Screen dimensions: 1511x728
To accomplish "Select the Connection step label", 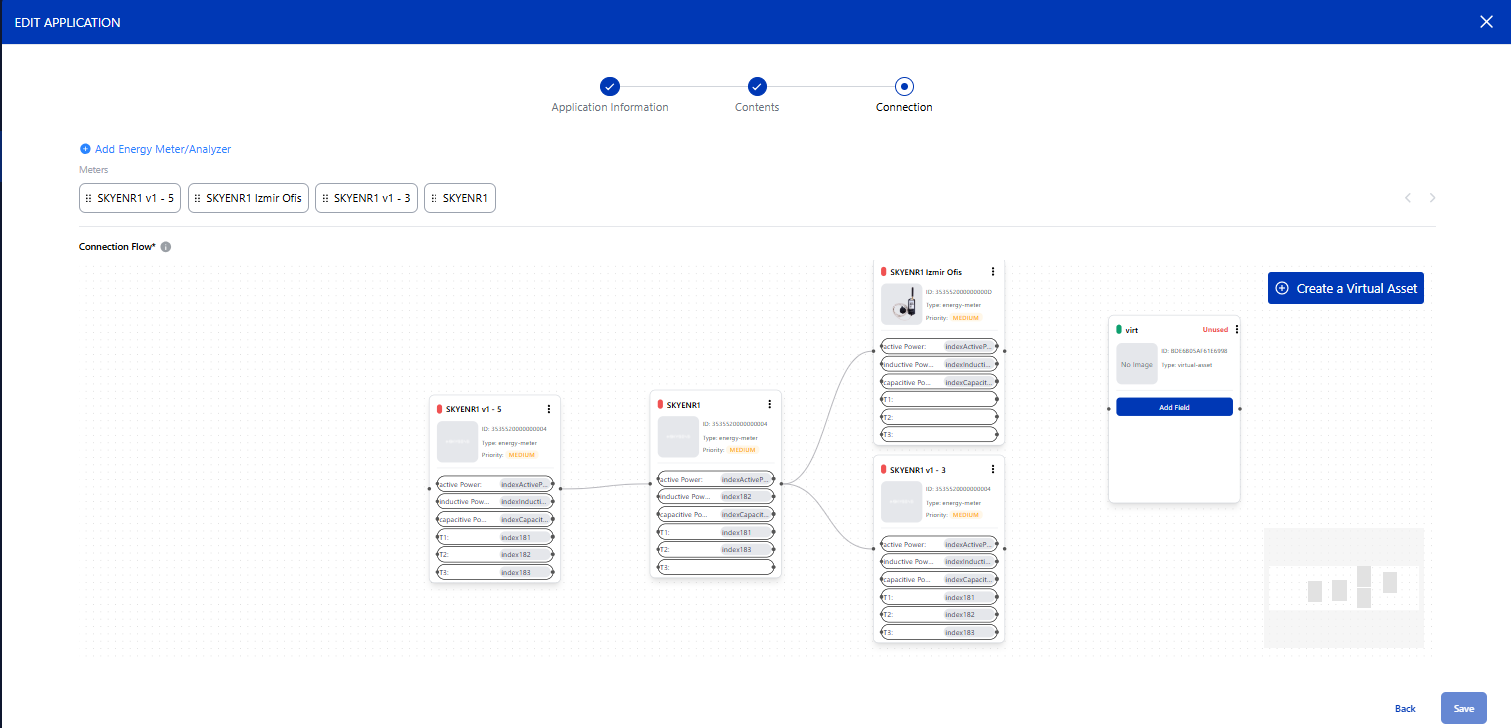I will tap(904, 107).
